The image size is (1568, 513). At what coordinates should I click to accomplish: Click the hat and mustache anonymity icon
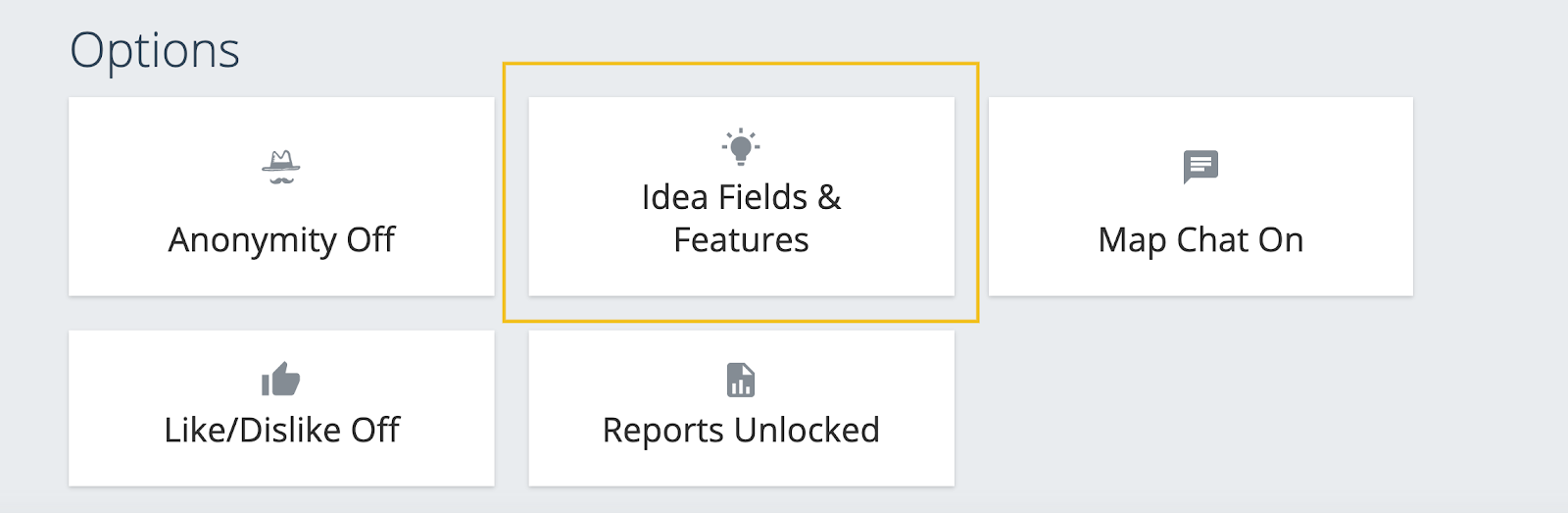click(x=281, y=168)
